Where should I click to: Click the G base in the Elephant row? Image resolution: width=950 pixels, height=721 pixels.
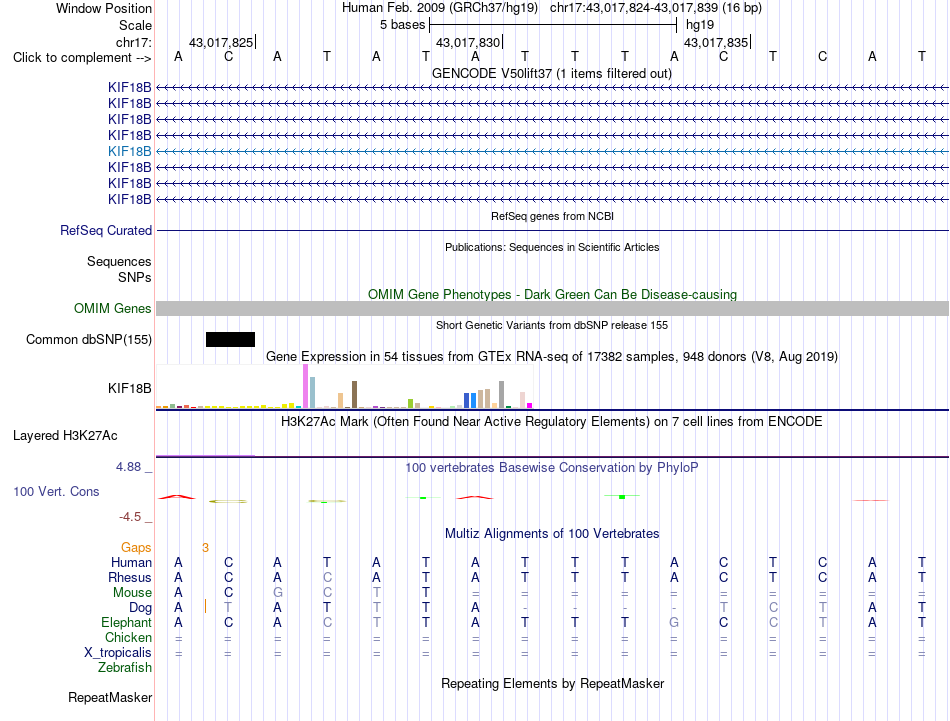[674, 622]
